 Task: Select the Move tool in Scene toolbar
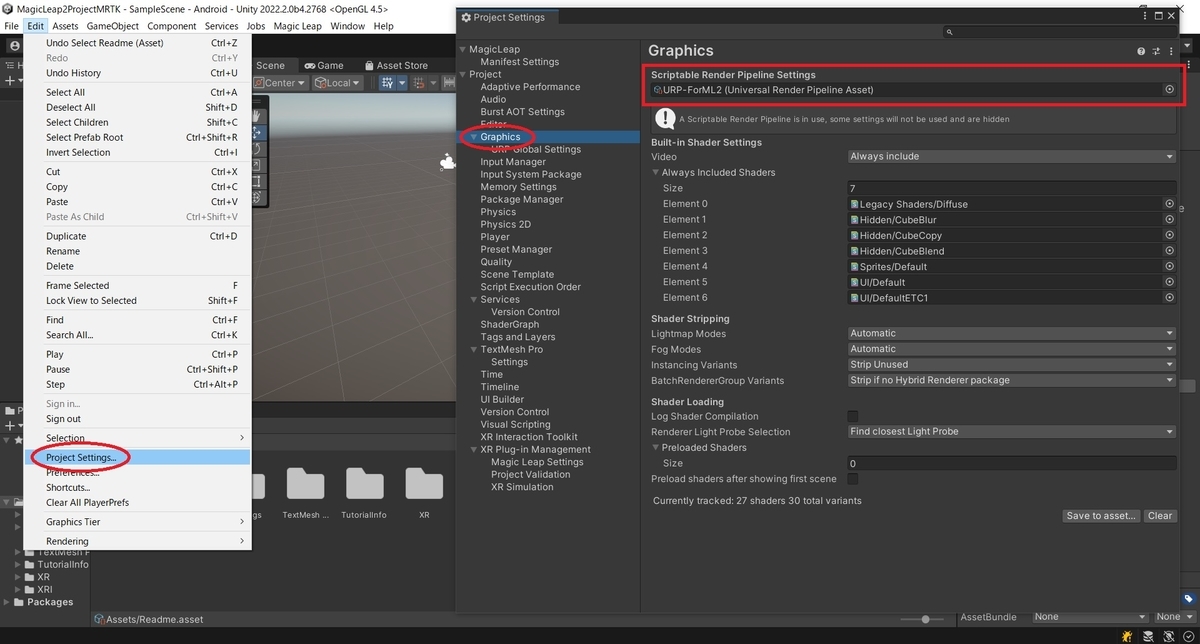coord(258,132)
